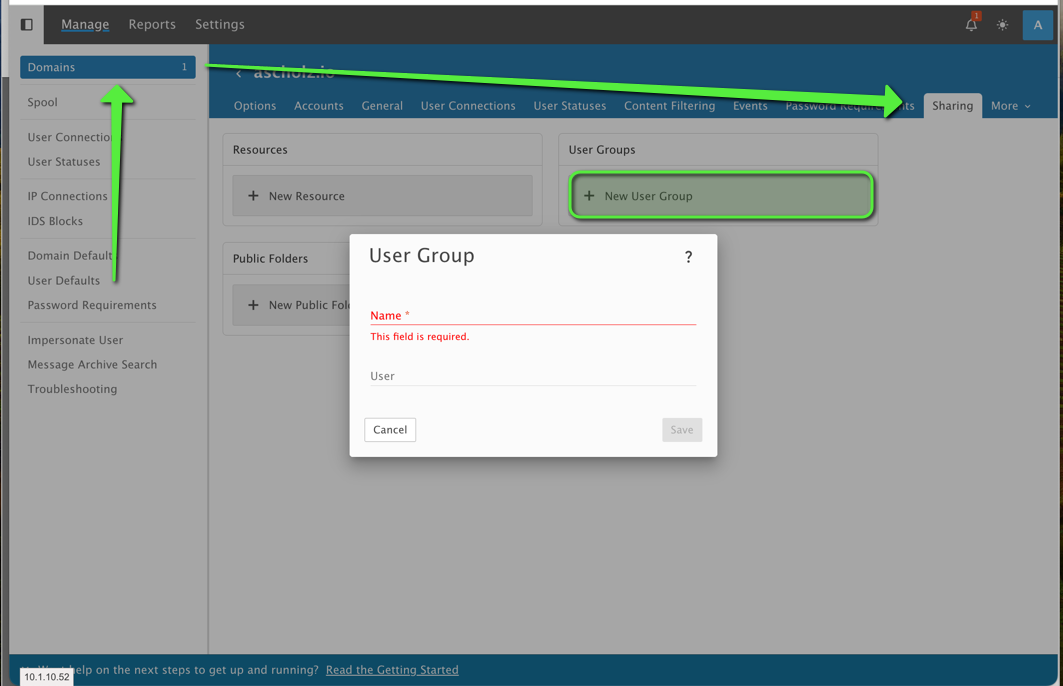The image size is (1063, 686).
Task: Open Read the Getting Started link
Action: coord(392,670)
